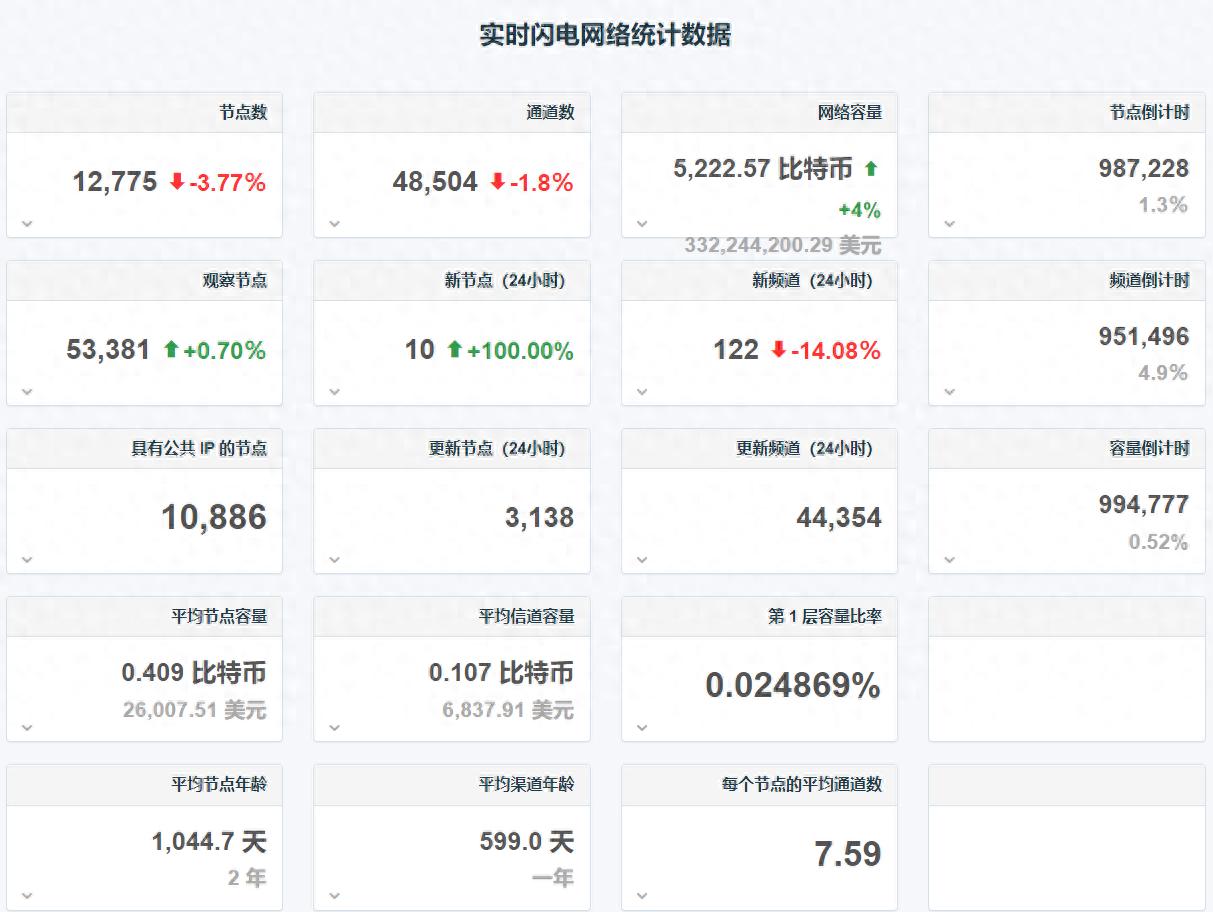Click the red down arrow beside -14.08%
The width and height of the screenshot is (1213, 912).
point(778,350)
